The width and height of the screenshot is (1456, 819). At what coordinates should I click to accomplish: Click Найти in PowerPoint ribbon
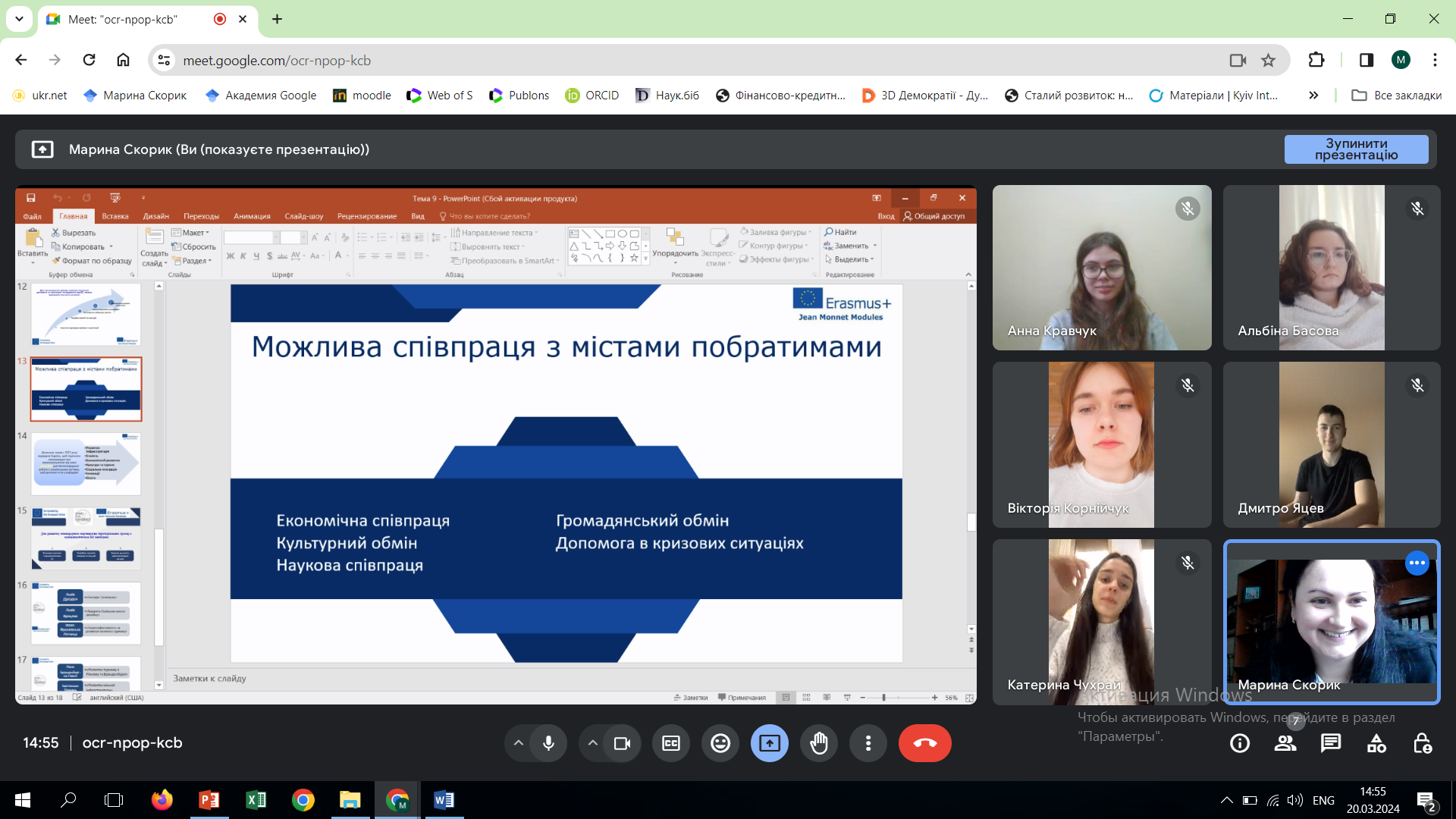click(841, 232)
